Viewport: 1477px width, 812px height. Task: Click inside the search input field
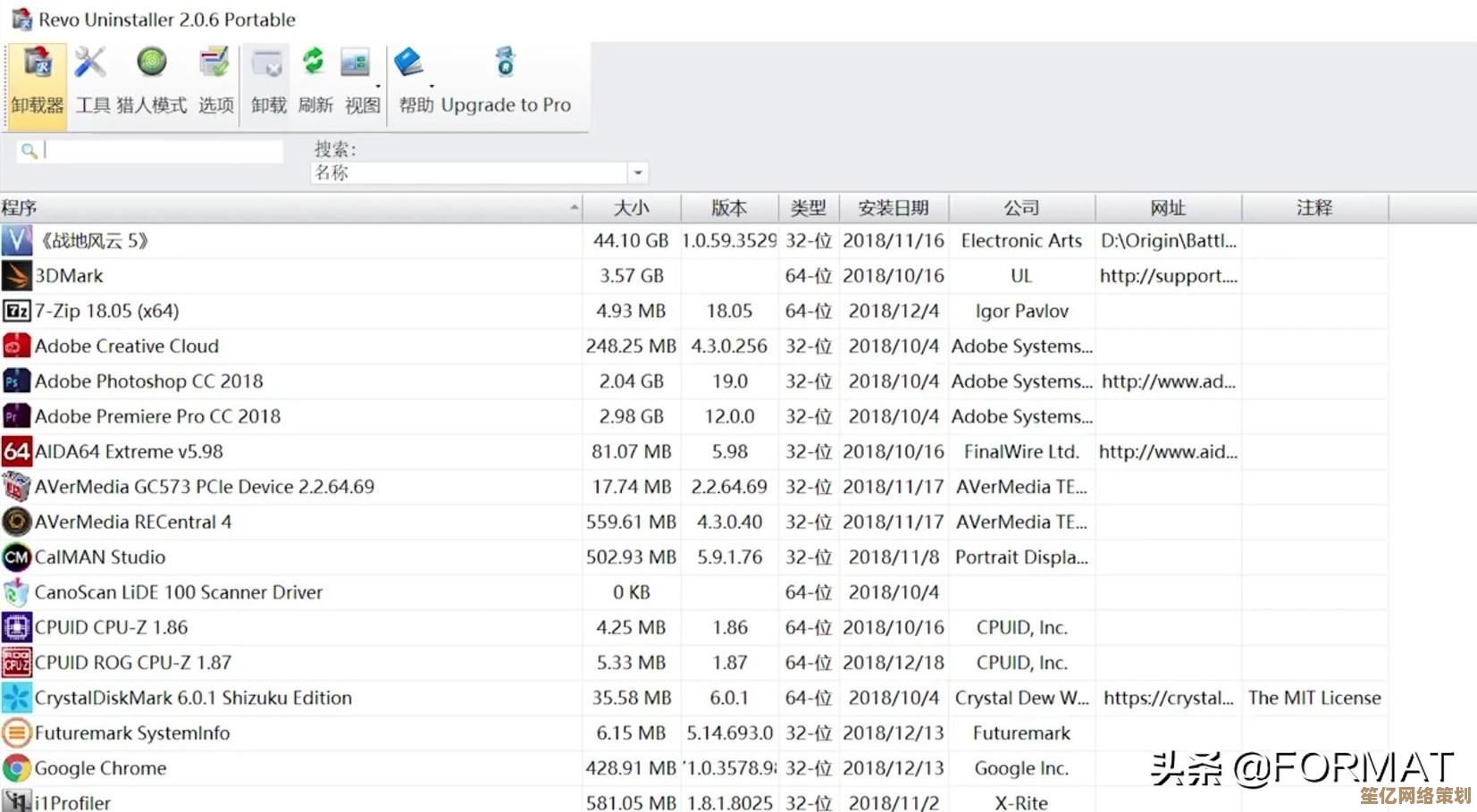[161, 151]
